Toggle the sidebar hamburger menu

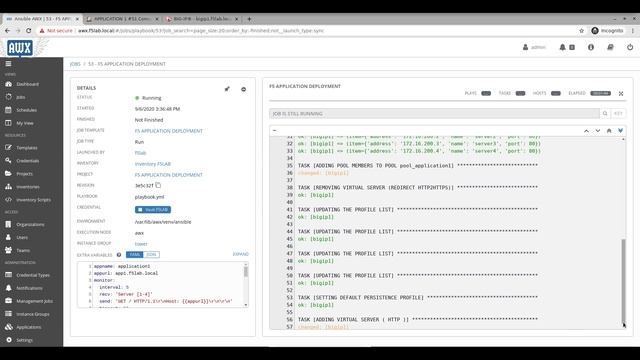pyautogui.click(x=8, y=64)
